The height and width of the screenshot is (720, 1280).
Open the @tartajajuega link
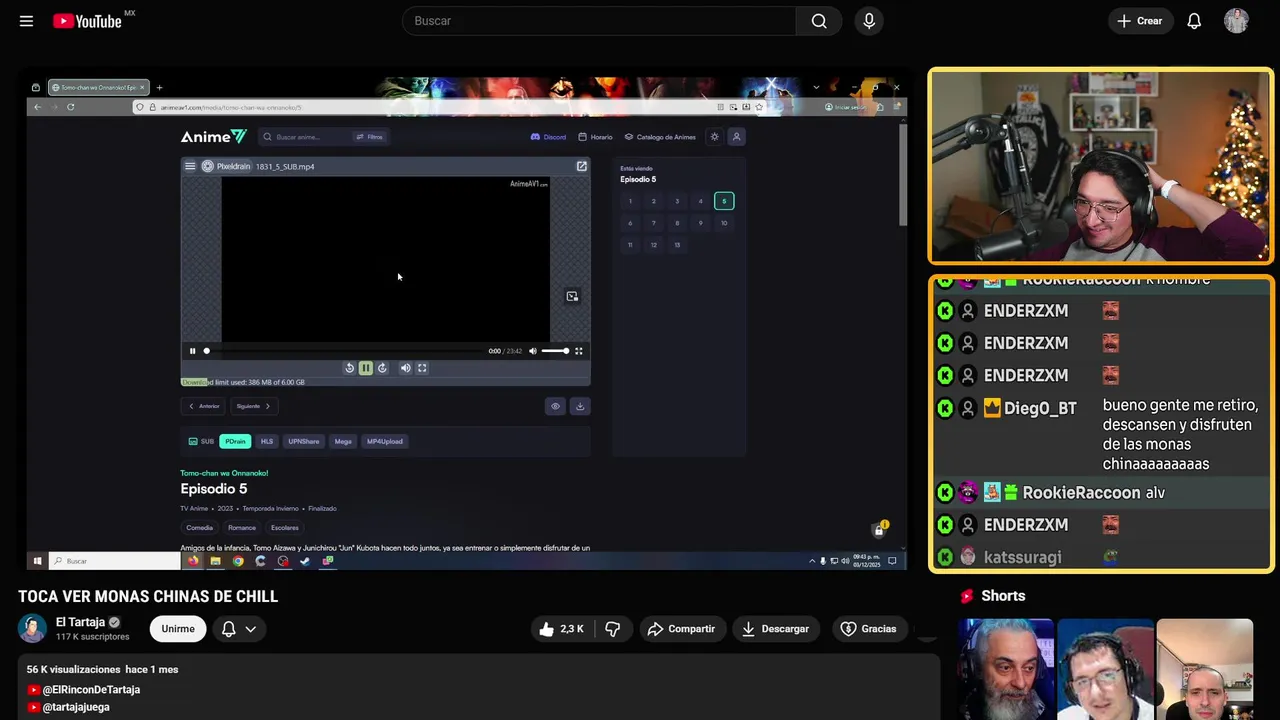(x=76, y=707)
